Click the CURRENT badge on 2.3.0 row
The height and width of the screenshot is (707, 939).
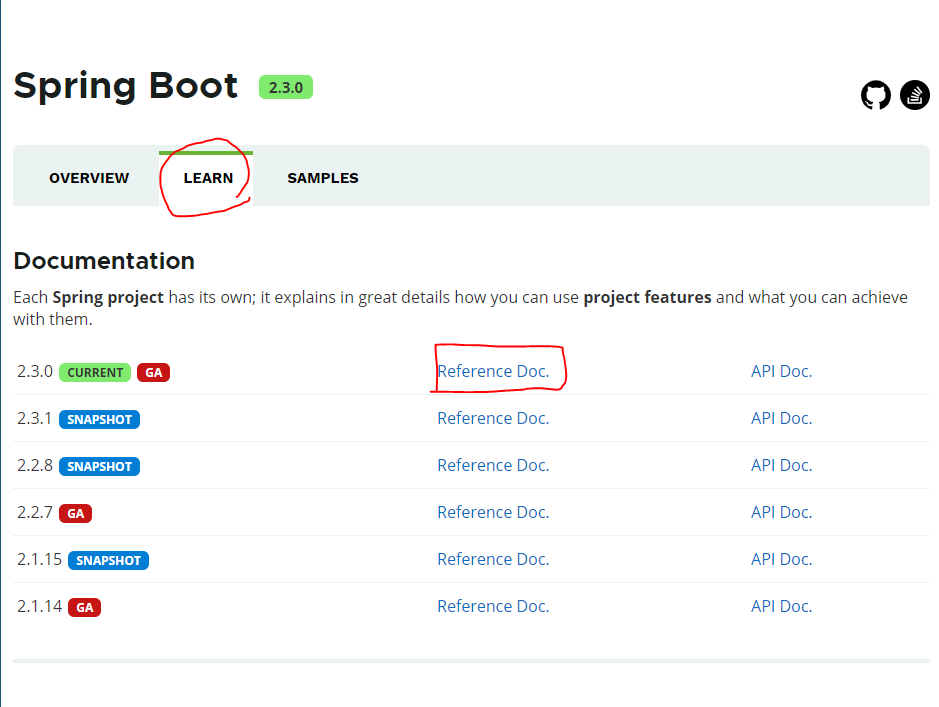pos(95,372)
